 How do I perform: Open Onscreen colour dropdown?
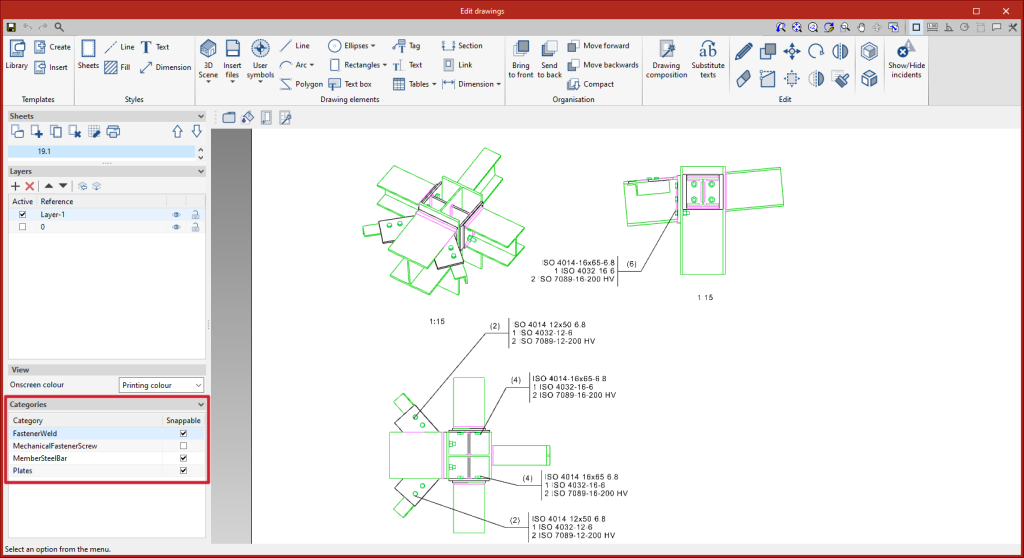[161, 385]
